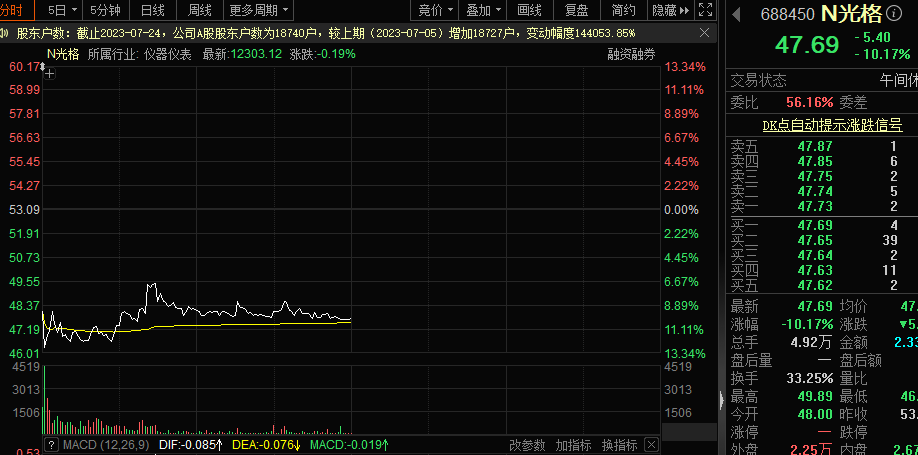Click the speaker icon on the announcement bar
918x455 pixels.
point(5,33)
